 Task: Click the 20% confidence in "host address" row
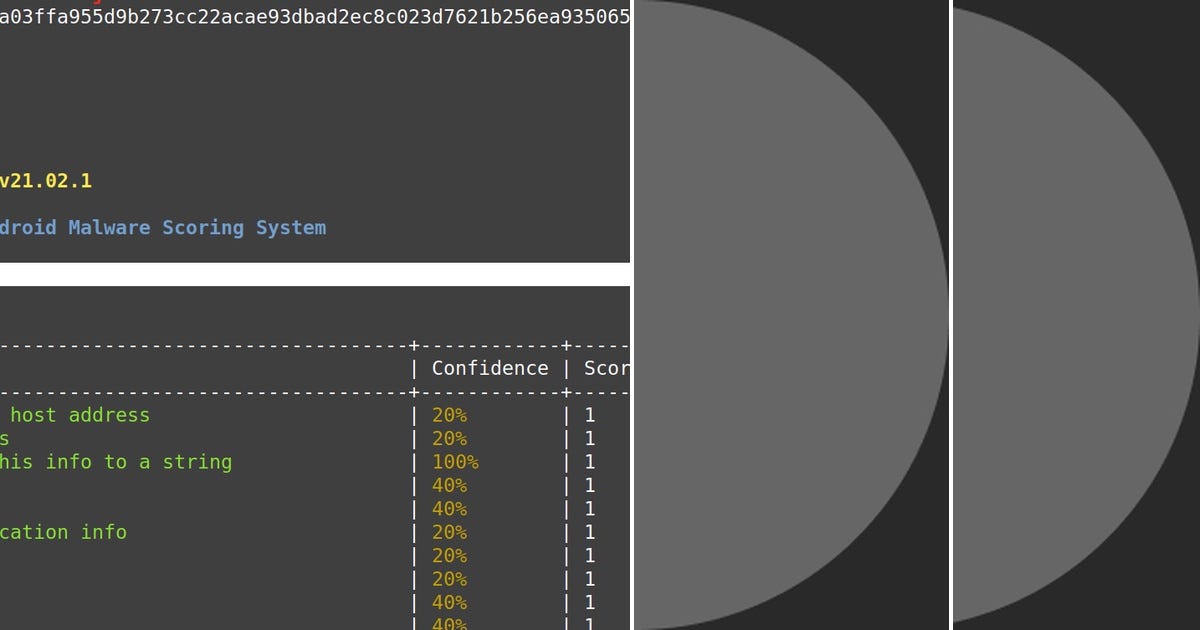[449, 415]
